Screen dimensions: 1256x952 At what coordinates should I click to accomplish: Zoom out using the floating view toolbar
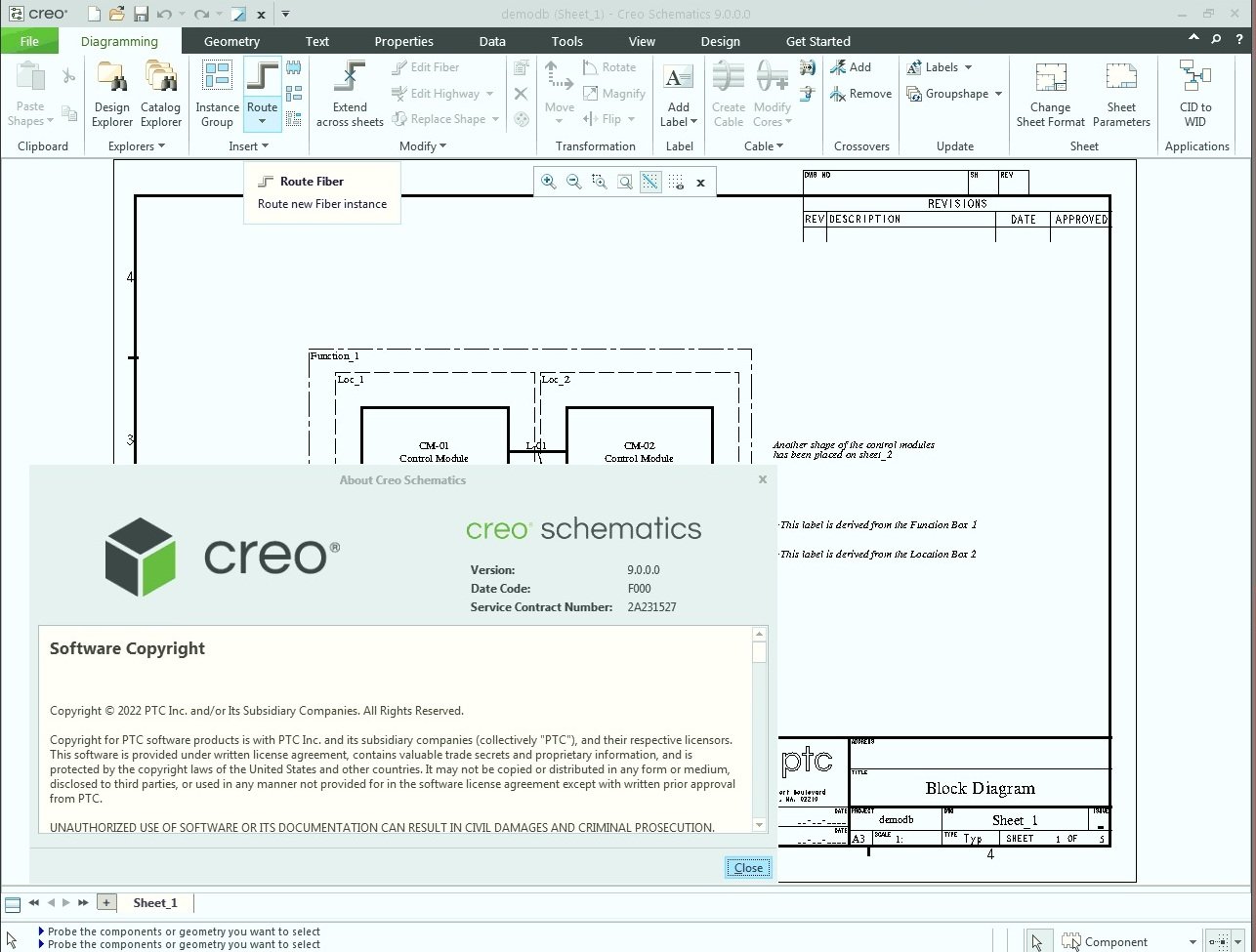574,182
